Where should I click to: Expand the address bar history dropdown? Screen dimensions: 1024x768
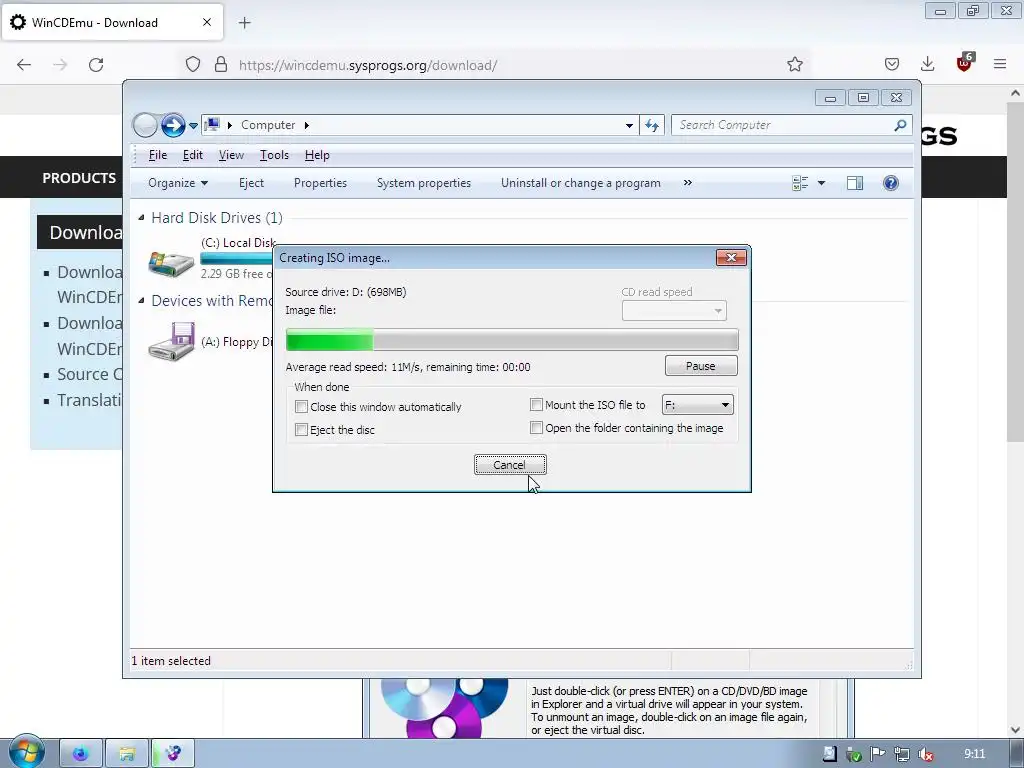click(629, 125)
